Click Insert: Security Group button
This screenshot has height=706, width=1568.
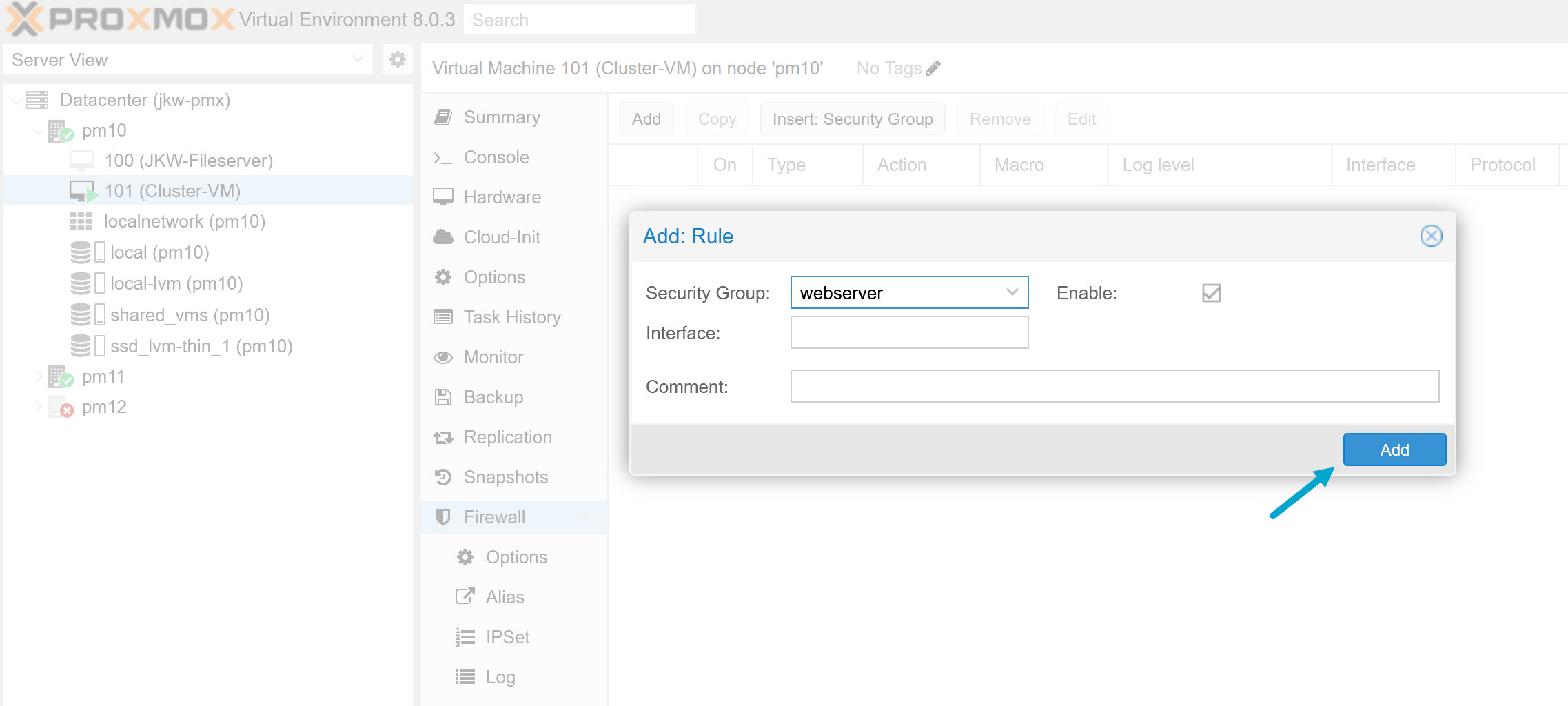pos(853,119)
